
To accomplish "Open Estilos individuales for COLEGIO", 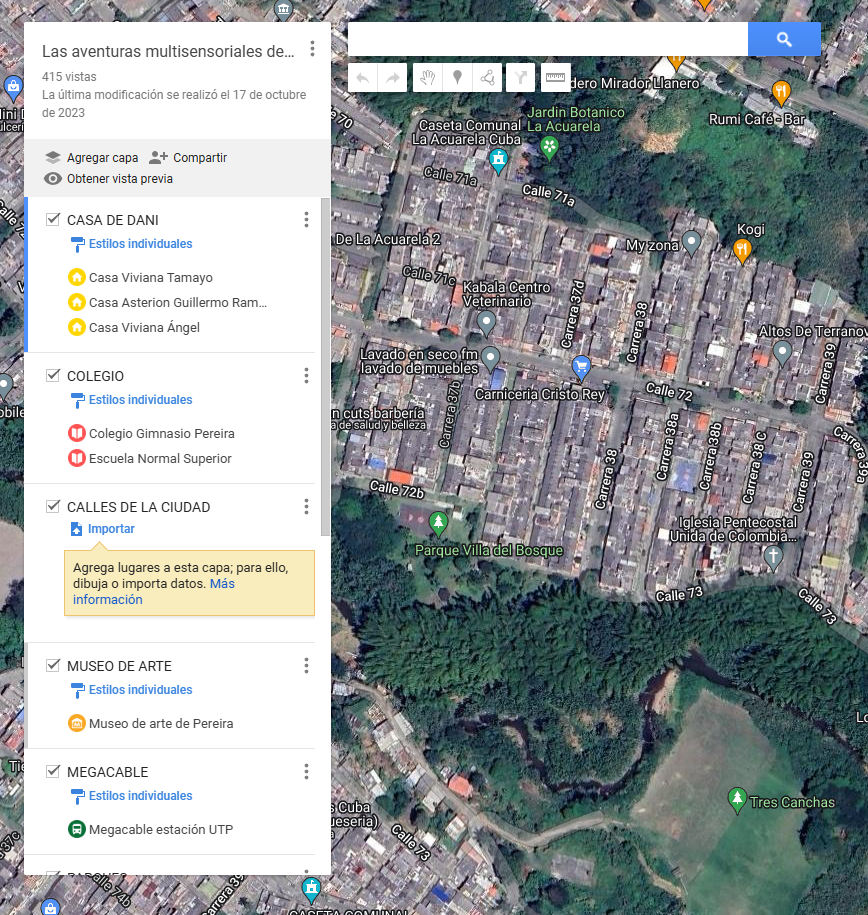I will click(x=140, y=400).
